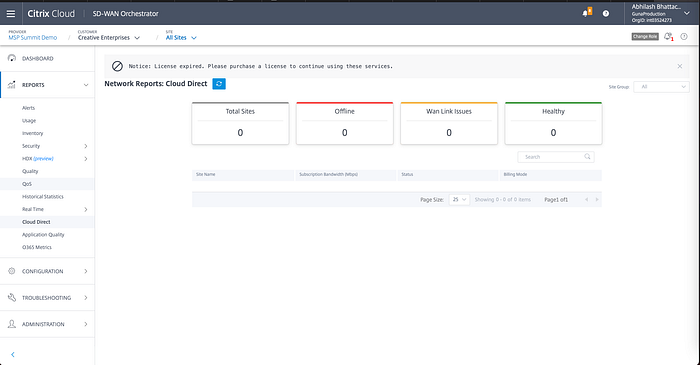Click the SD-WAN Orchestrator title
The height and width of the screenshot is (365, 700).
pyautogui.click(x=125, y=14)
